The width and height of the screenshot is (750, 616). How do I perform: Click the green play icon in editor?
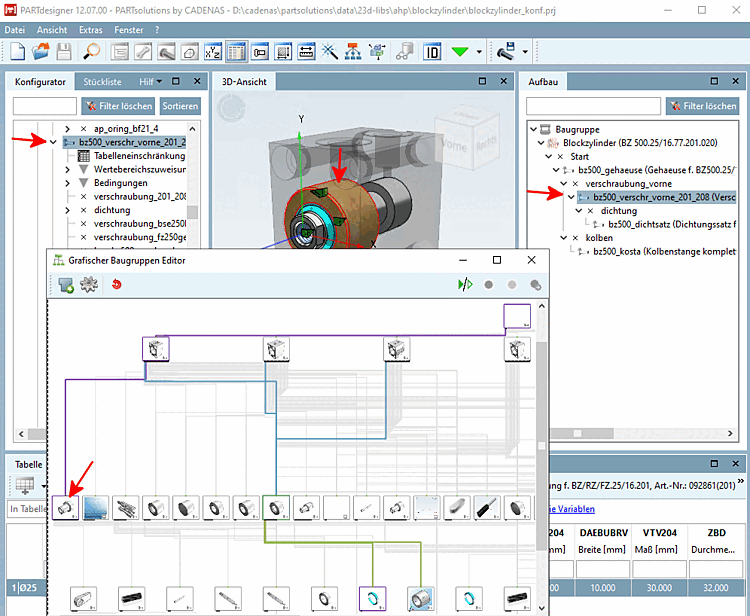[x=465, y=285]
